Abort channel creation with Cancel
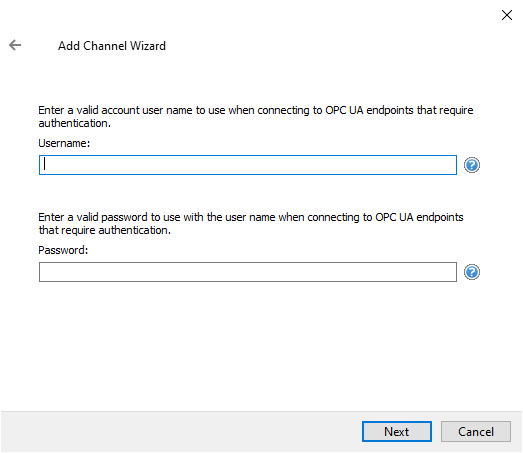 point(476,431)
